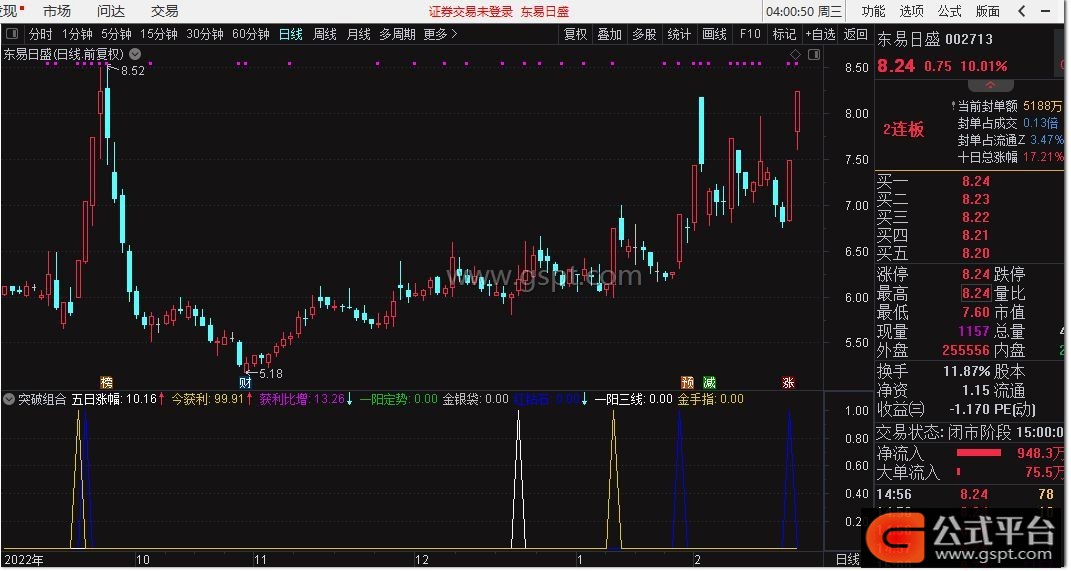1071x571 pixels.
Task: Switch to 30分钟 chart period
Action: coord(205,34)
